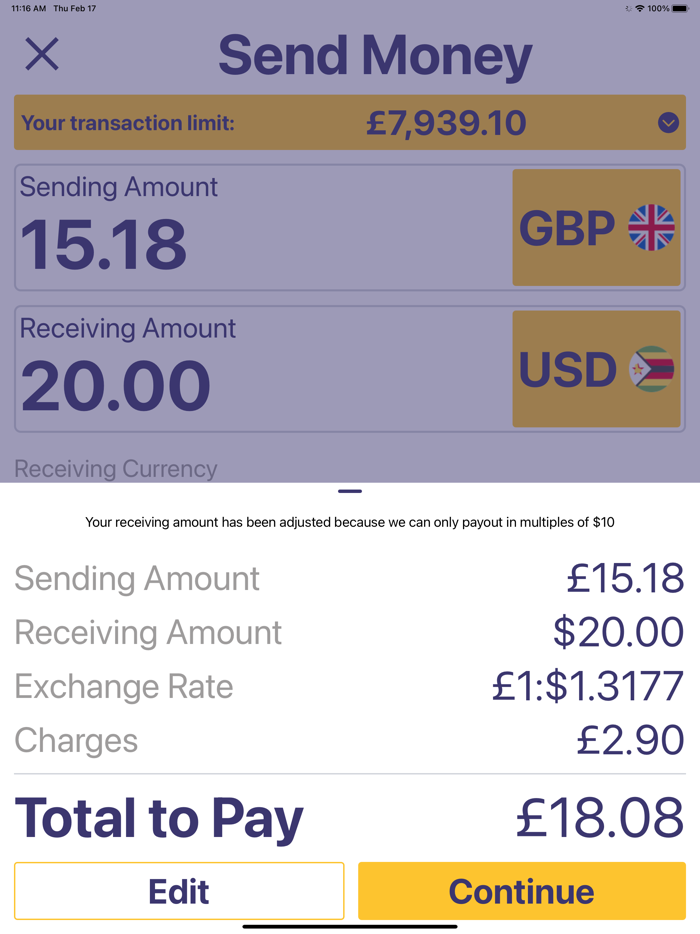
Task: Click the Charges row in summary
Action: (350, 741)
